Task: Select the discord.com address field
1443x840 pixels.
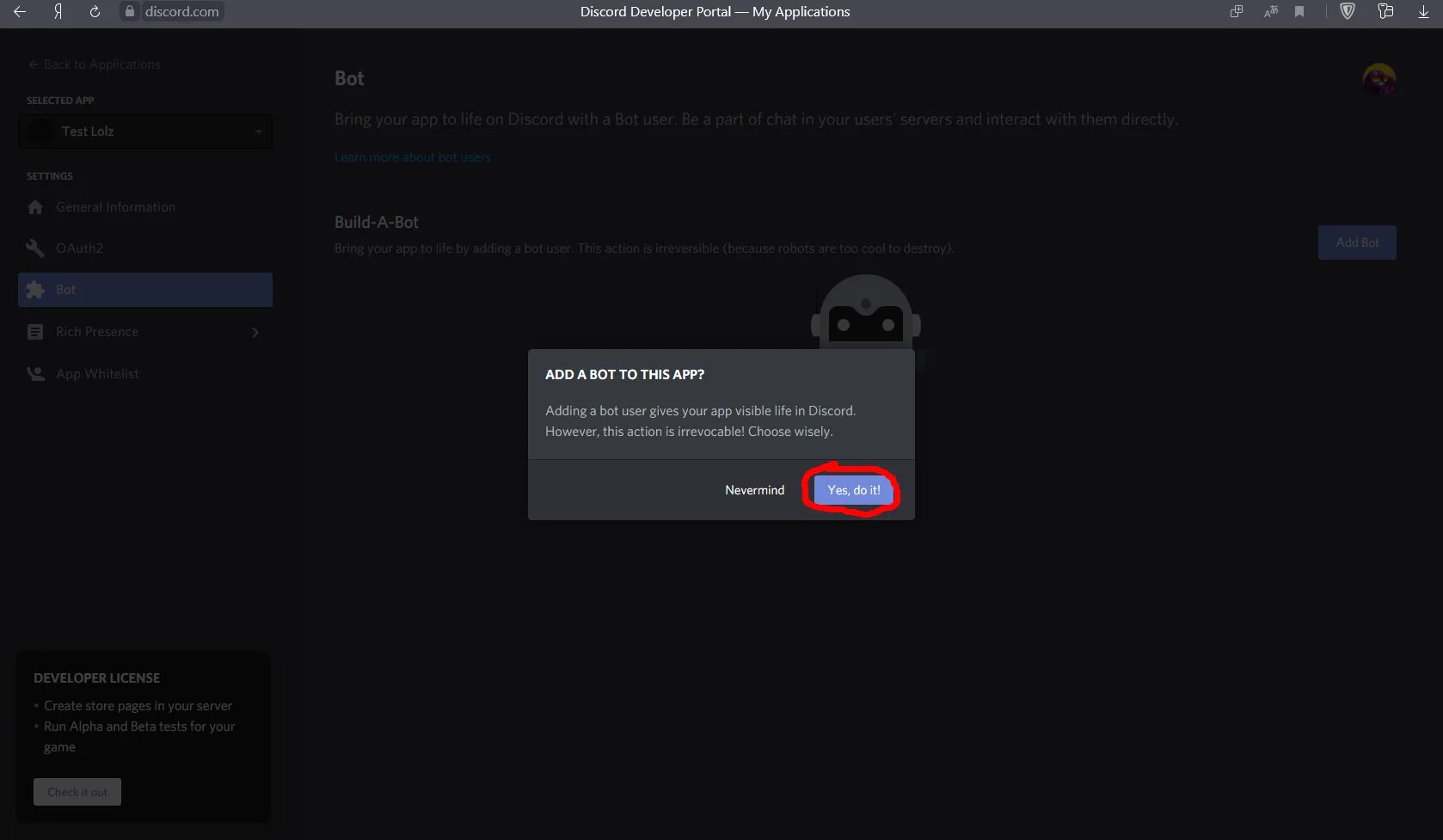Action: click(x=181, y=11)
